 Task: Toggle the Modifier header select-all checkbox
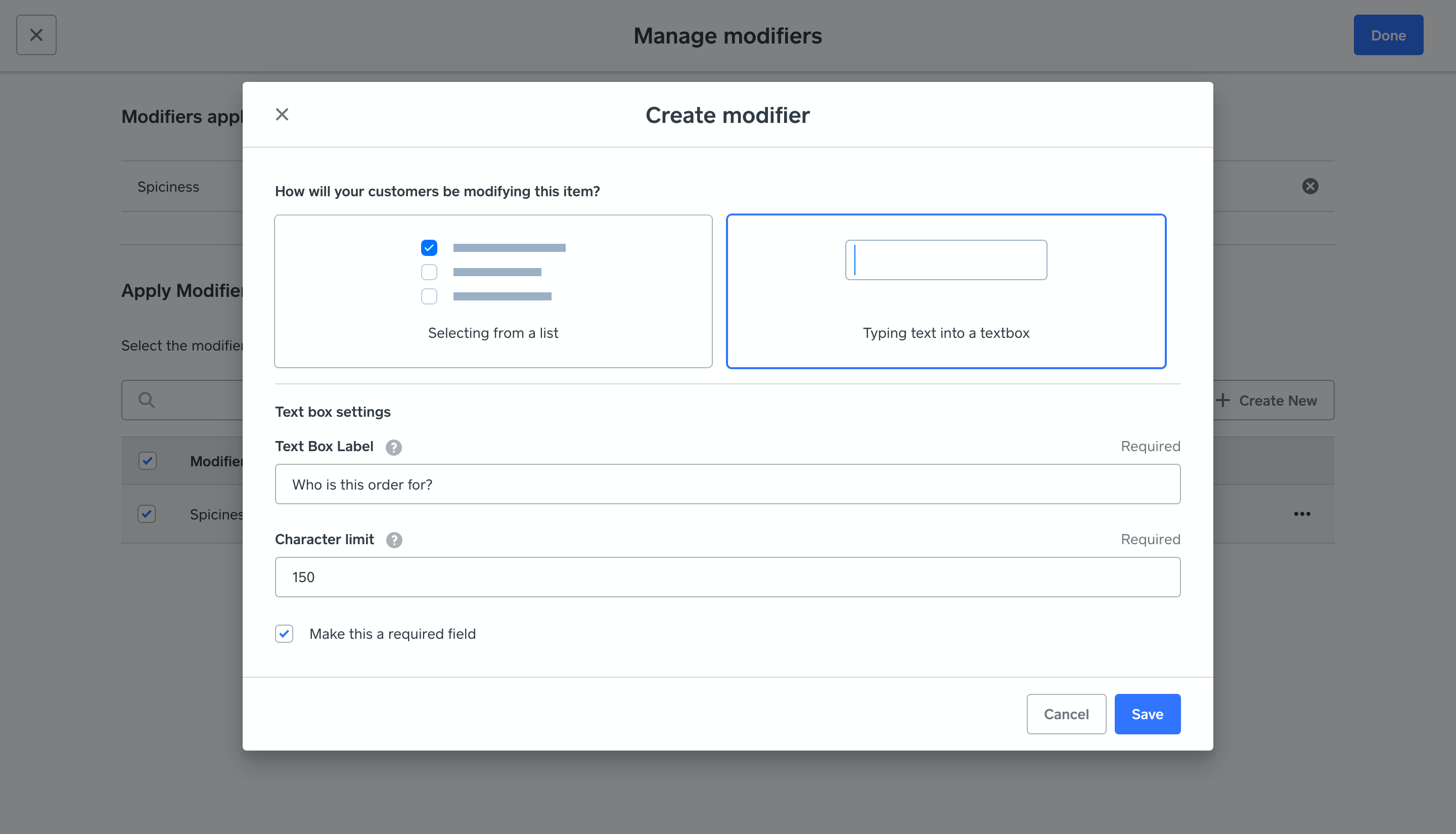click(148, 461)
